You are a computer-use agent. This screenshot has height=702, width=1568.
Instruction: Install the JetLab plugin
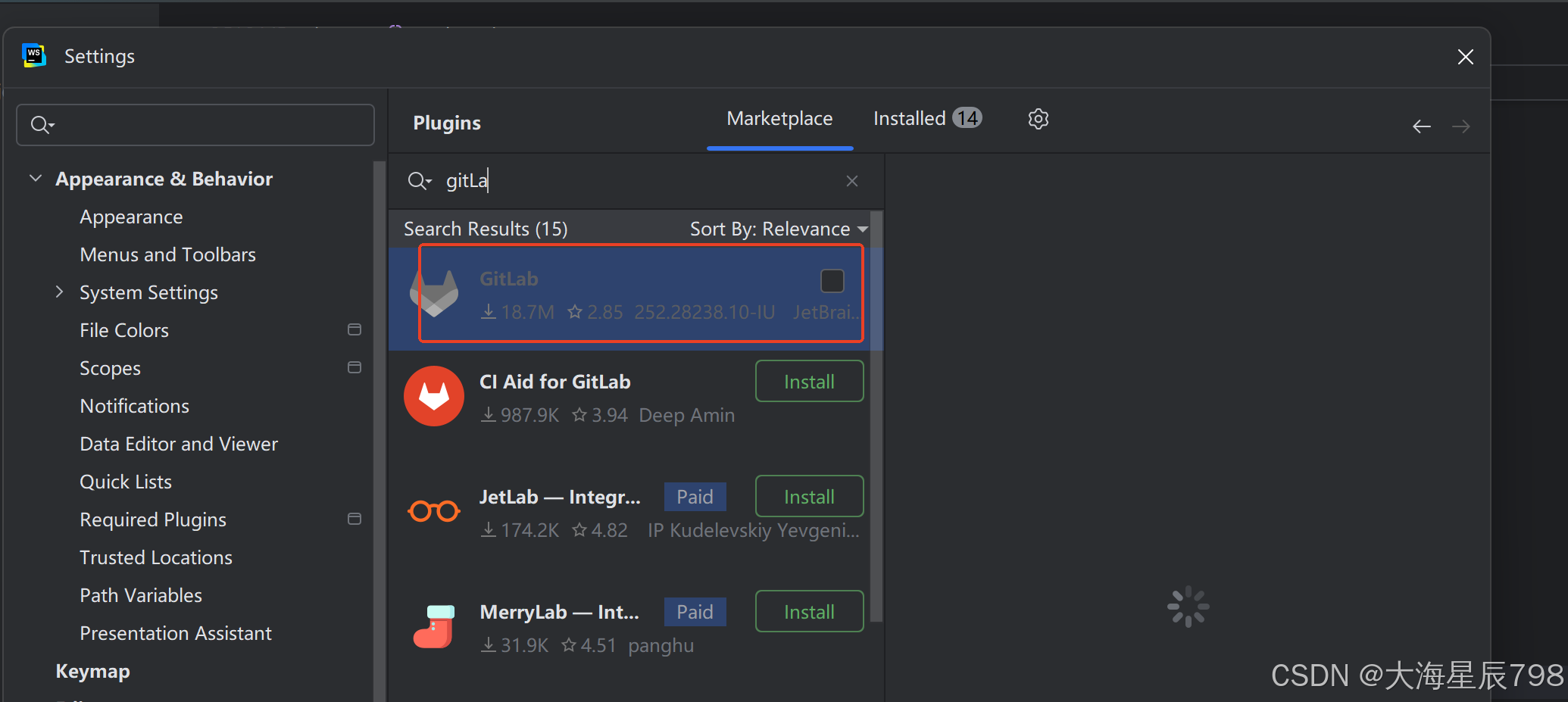[809, 496]
